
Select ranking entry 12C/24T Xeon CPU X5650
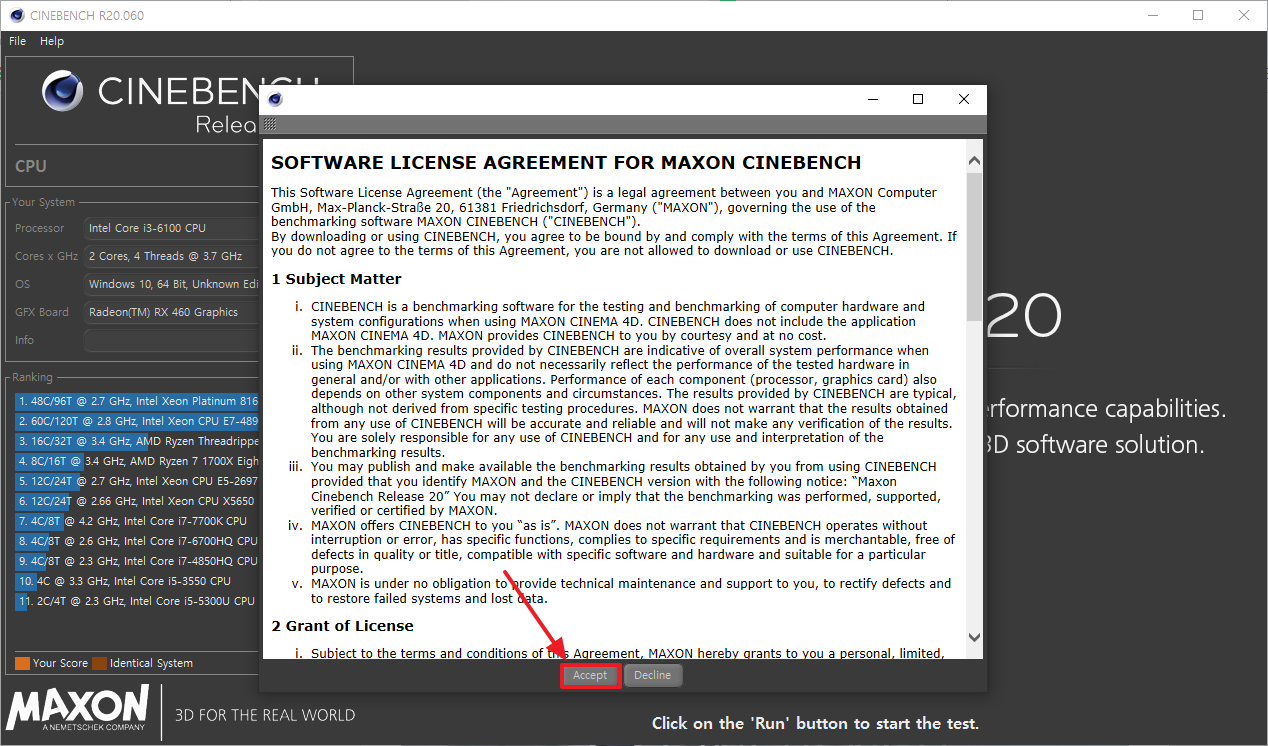tap(137, 501)
